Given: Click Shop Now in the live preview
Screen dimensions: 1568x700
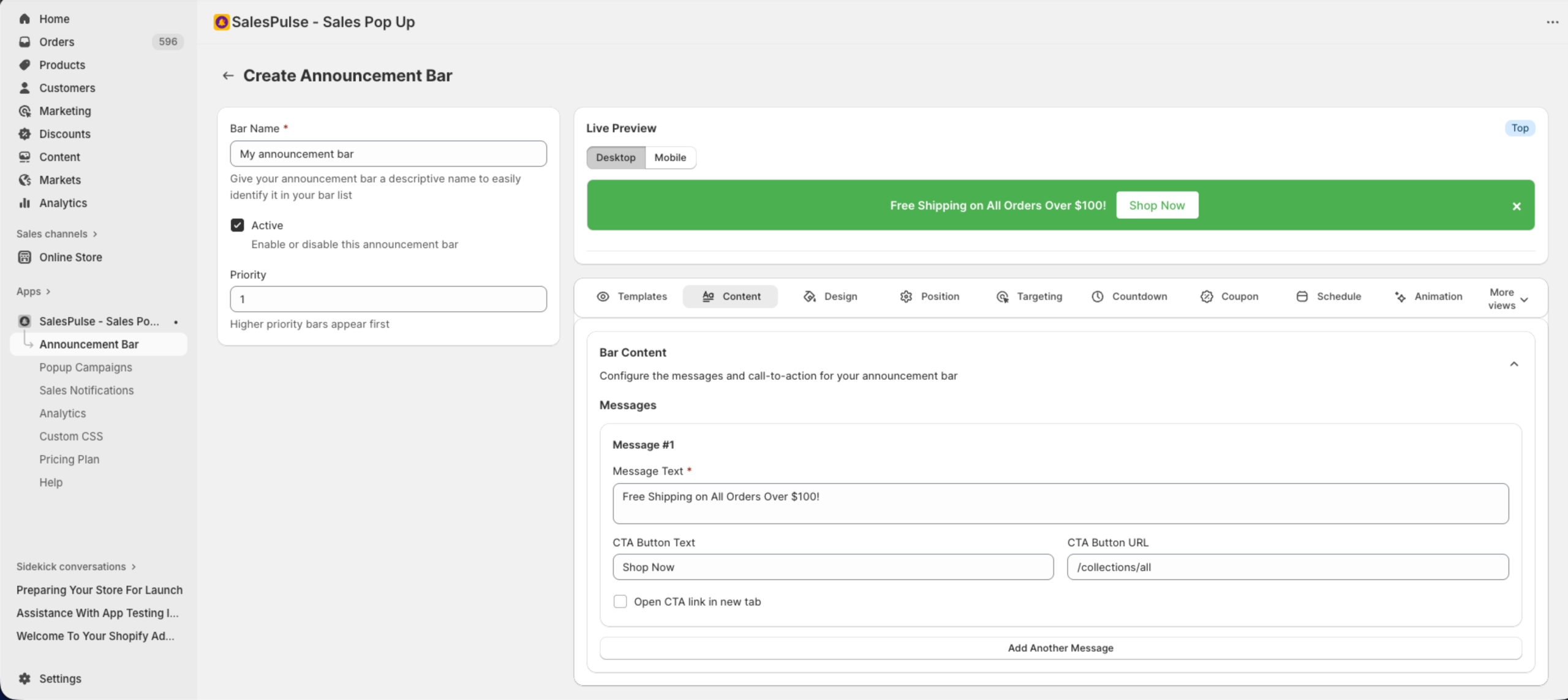Looking at the screenshot, I should [x=1157, y=205].
